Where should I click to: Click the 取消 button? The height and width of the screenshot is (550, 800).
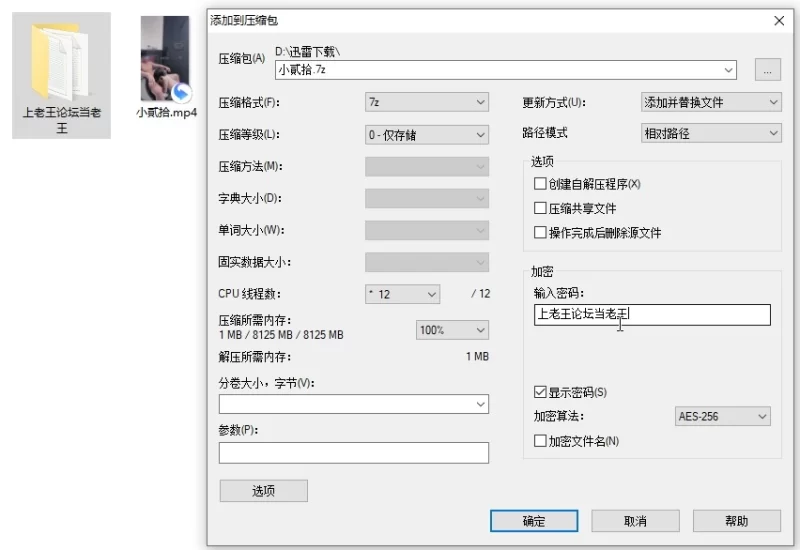[x=635, y=521]
